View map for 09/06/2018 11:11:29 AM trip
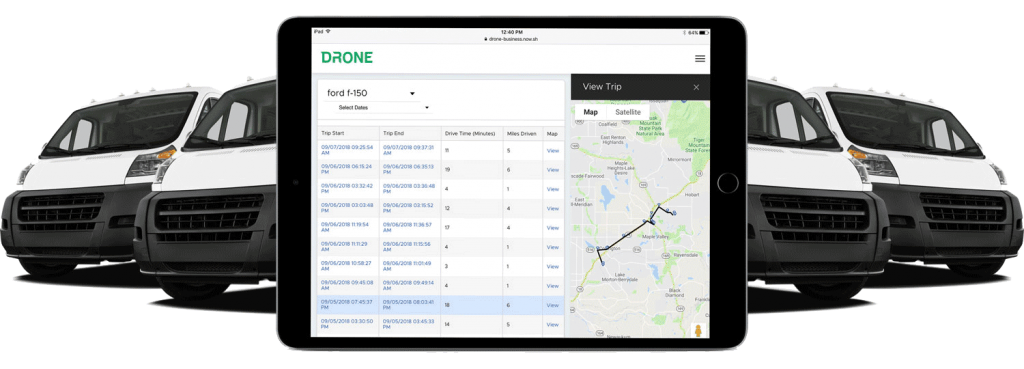 pos(552,247)
